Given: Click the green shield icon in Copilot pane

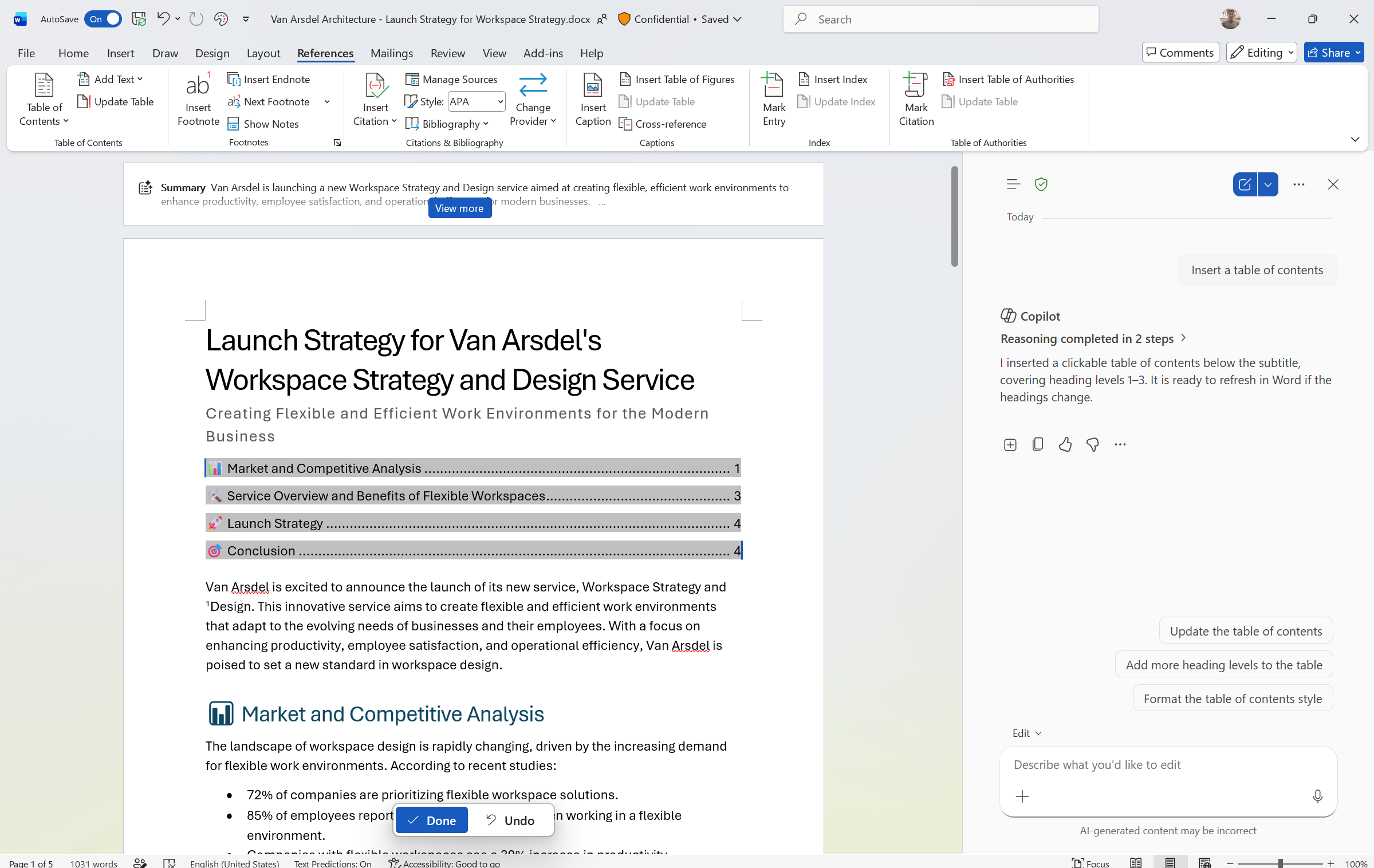Looking at the screenshot, I should tap(1041, 184).
